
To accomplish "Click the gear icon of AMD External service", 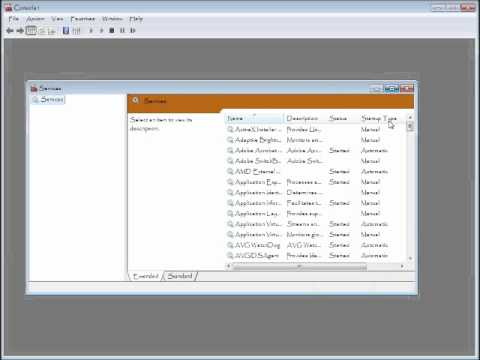I will click(230, 171).
